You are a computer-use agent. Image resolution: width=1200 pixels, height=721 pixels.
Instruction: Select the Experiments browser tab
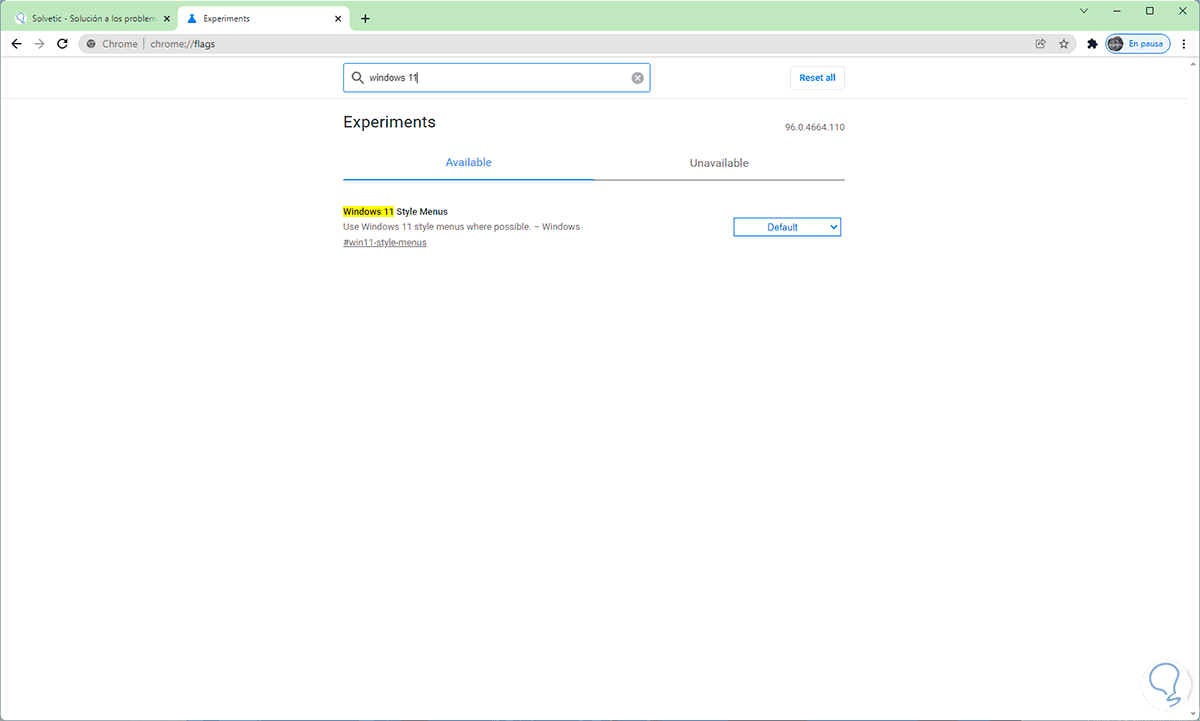(x=263, y=18)
